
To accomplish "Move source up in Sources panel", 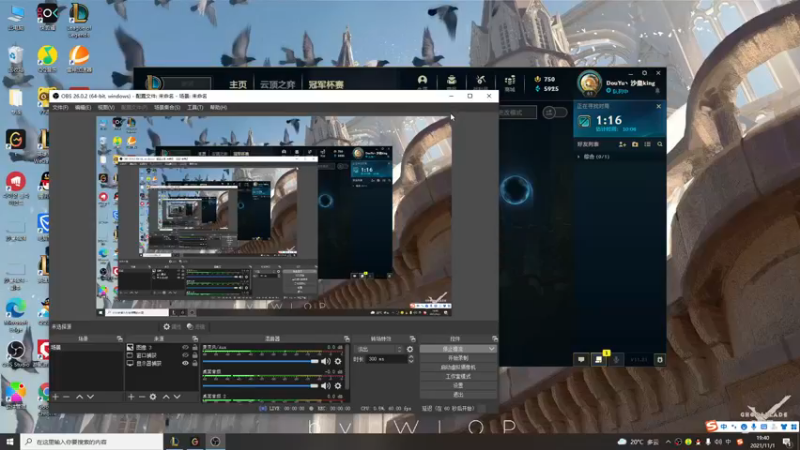I will point(166,396).
